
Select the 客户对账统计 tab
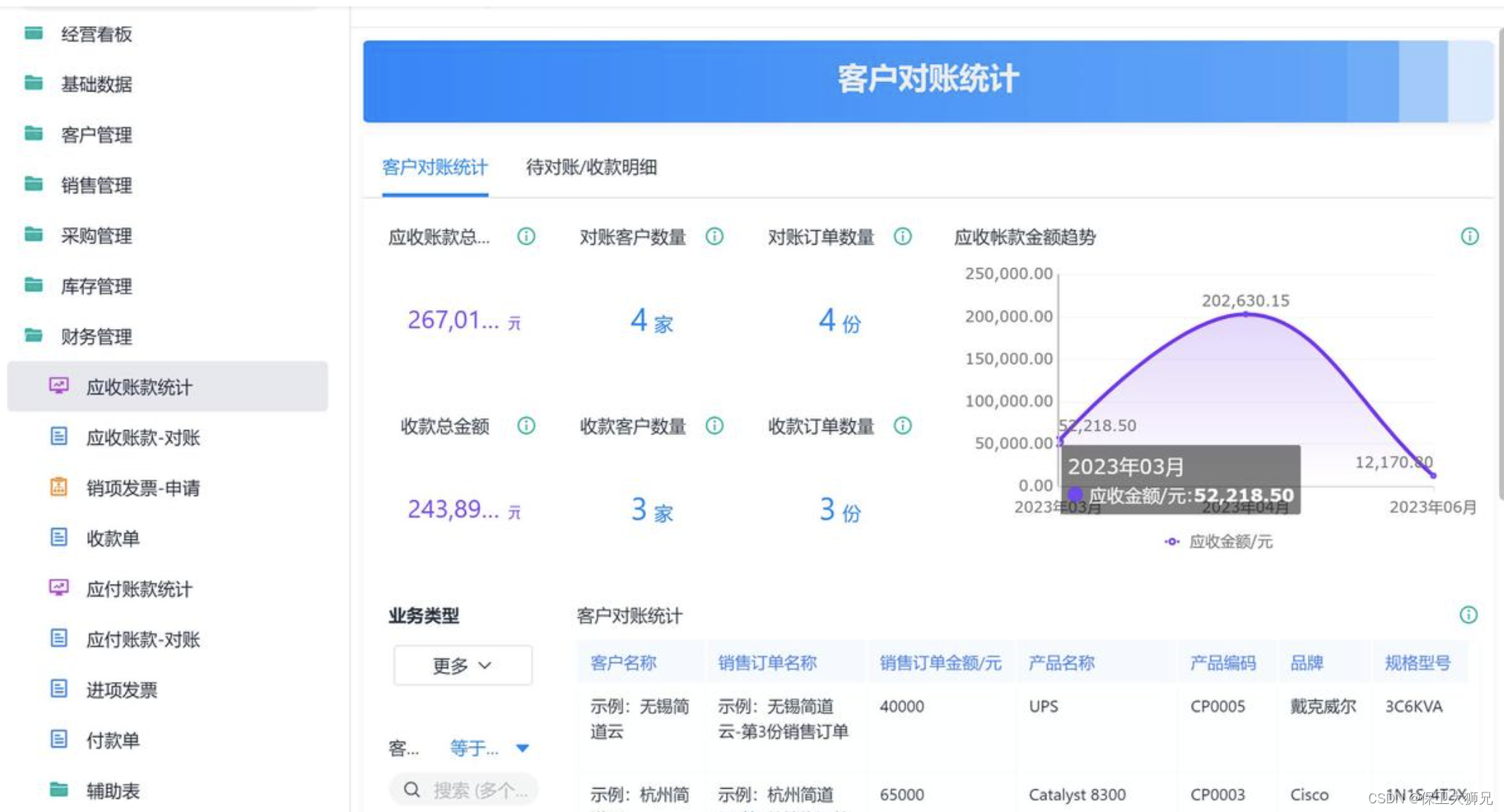point(434,168)
